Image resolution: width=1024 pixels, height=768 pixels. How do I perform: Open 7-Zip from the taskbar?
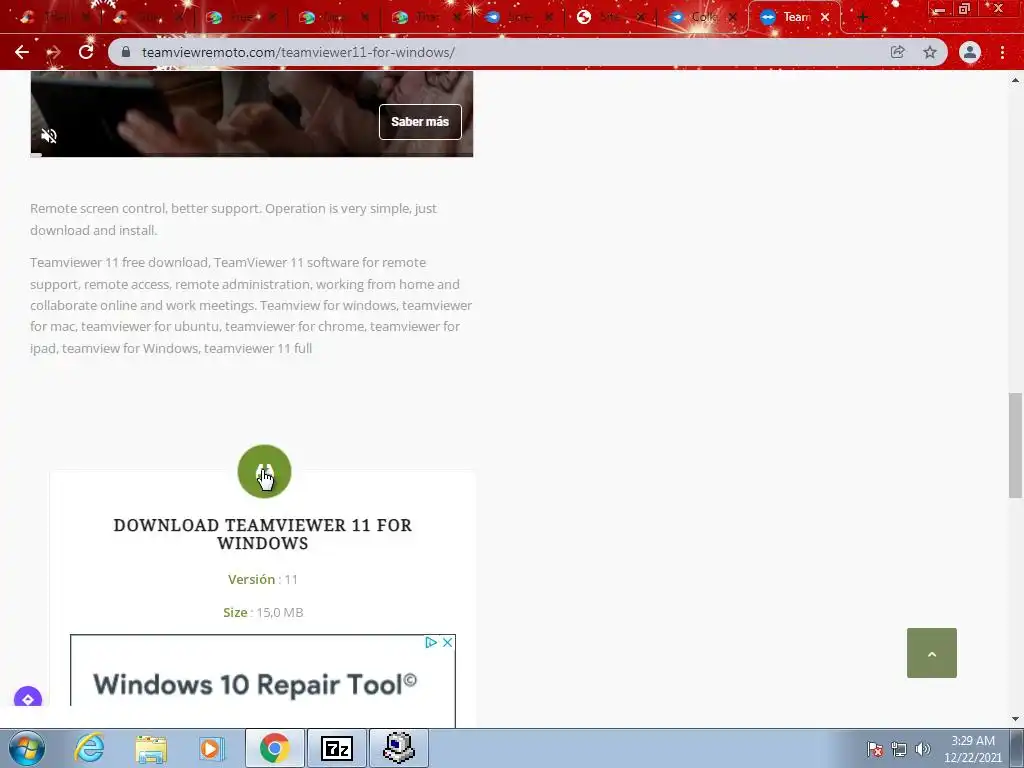337,748
